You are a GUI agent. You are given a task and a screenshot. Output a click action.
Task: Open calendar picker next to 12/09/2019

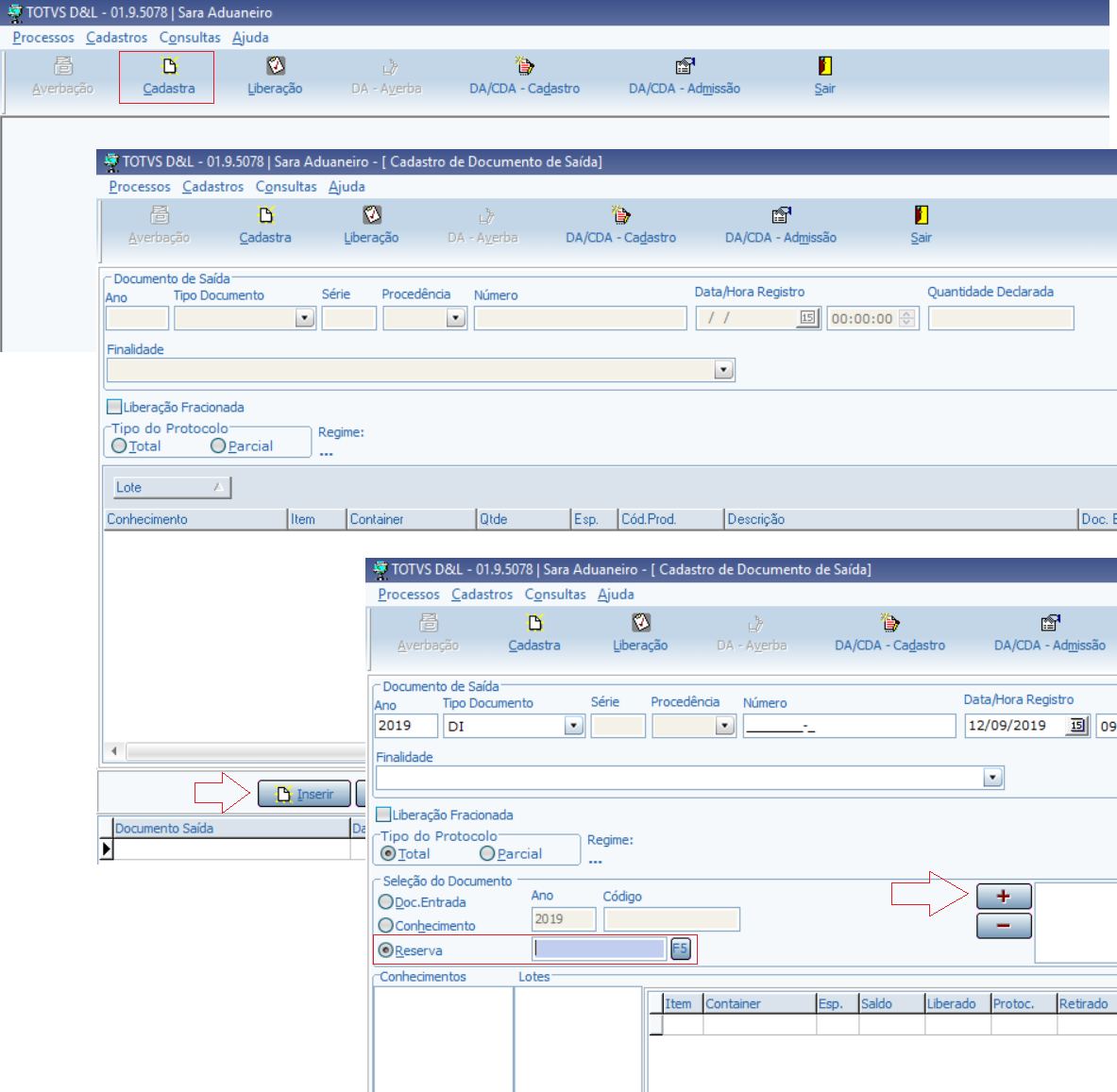[x=1076, y=726]
